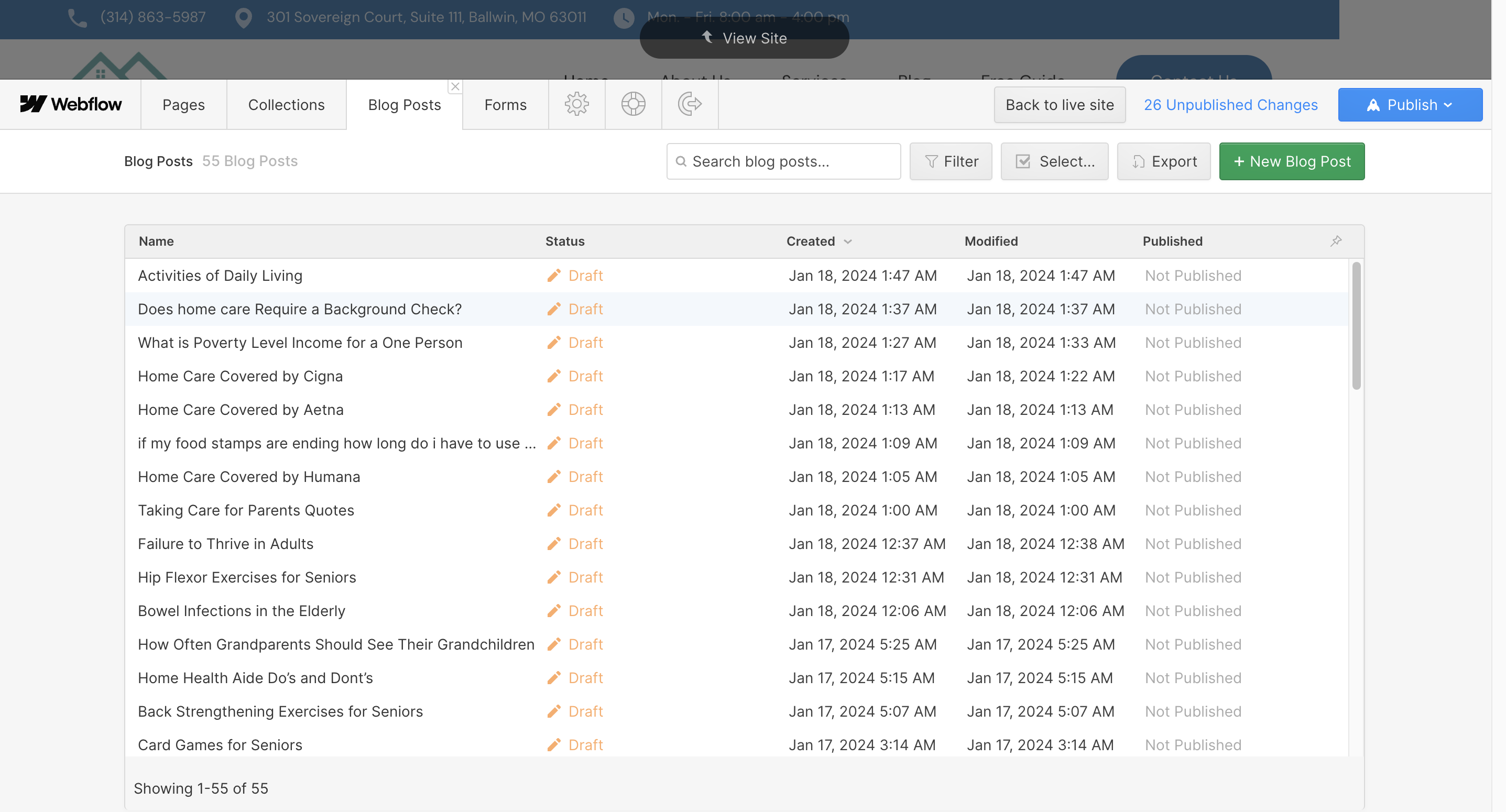Open the settings gear icon
The width and height of the screenshot is (1506, 812).
tap(576, 104)
